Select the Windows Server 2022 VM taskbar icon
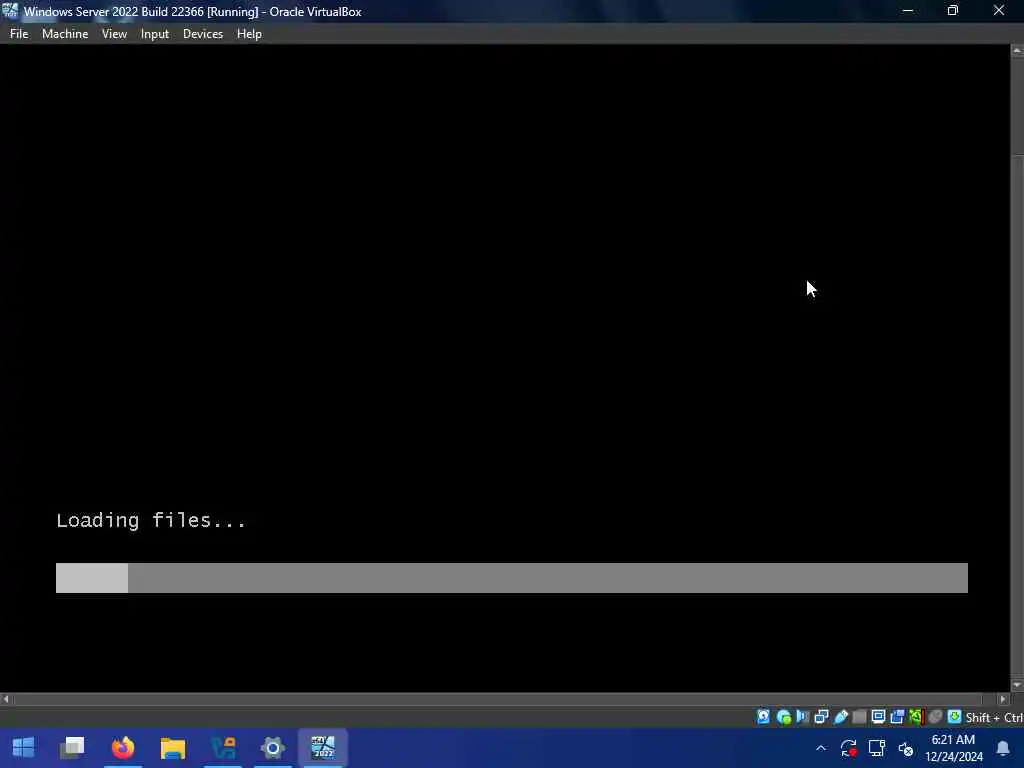The width and height of the screenshot is (1024, 768). tap(323, 748)
